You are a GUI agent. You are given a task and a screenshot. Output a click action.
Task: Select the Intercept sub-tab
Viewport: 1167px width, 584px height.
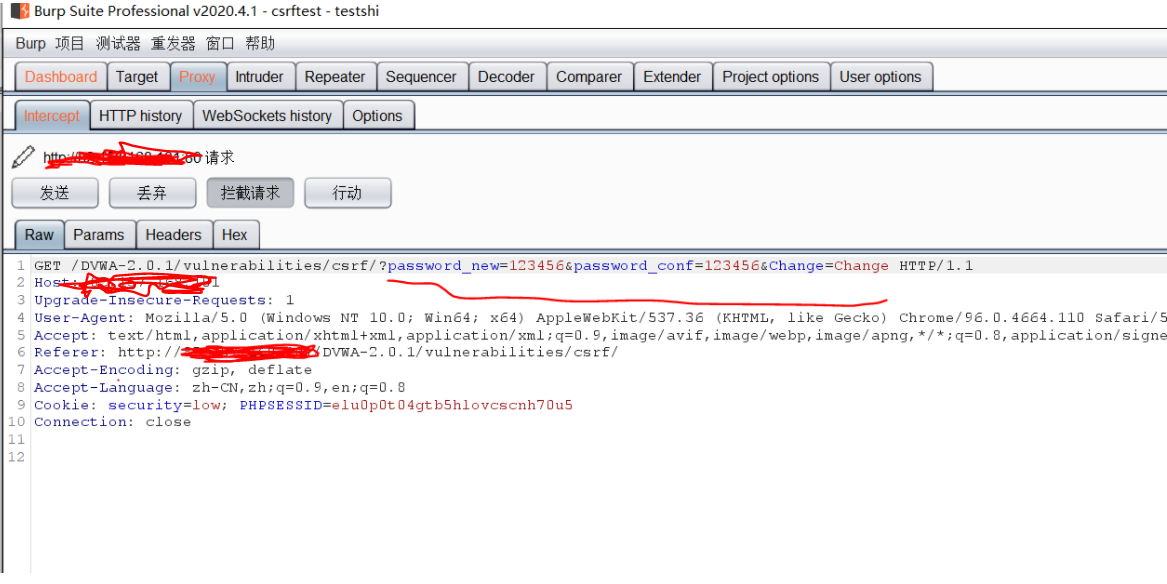click(x=52, y=115)
